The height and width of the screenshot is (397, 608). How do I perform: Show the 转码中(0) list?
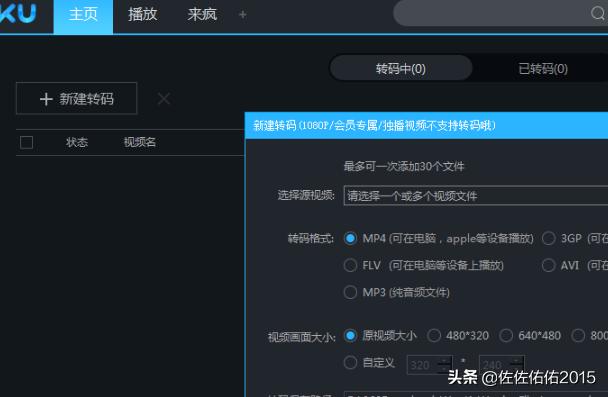pyautogui.click(x=401, y=69)
